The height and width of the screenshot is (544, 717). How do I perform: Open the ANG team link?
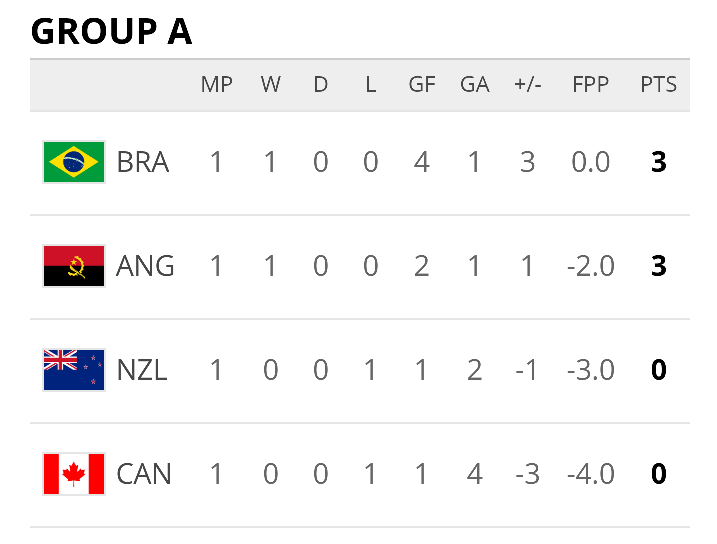(x=145, y=266)
